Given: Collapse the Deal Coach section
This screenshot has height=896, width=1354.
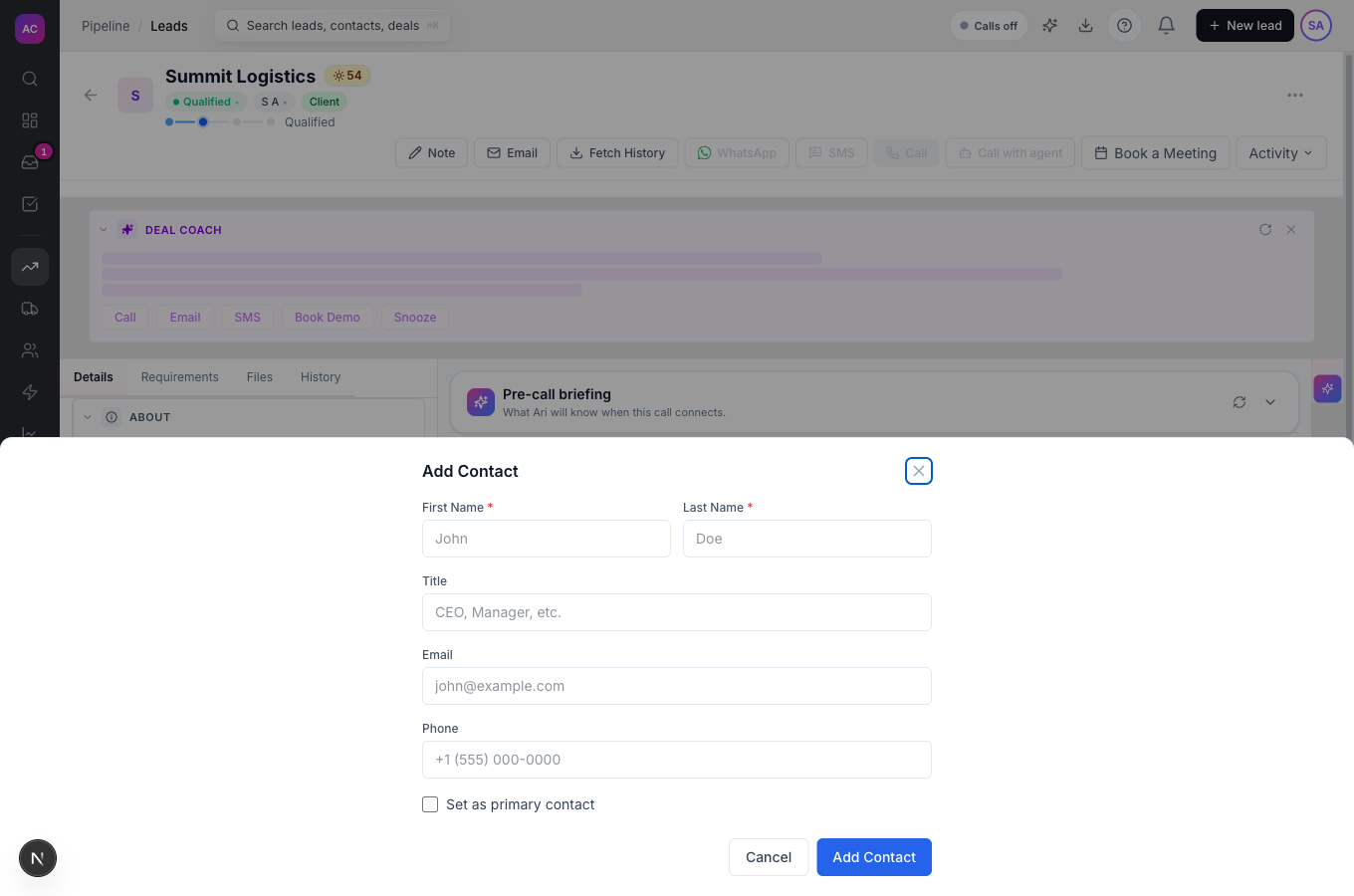Looking at the screenshot, I should coord(104,230).
